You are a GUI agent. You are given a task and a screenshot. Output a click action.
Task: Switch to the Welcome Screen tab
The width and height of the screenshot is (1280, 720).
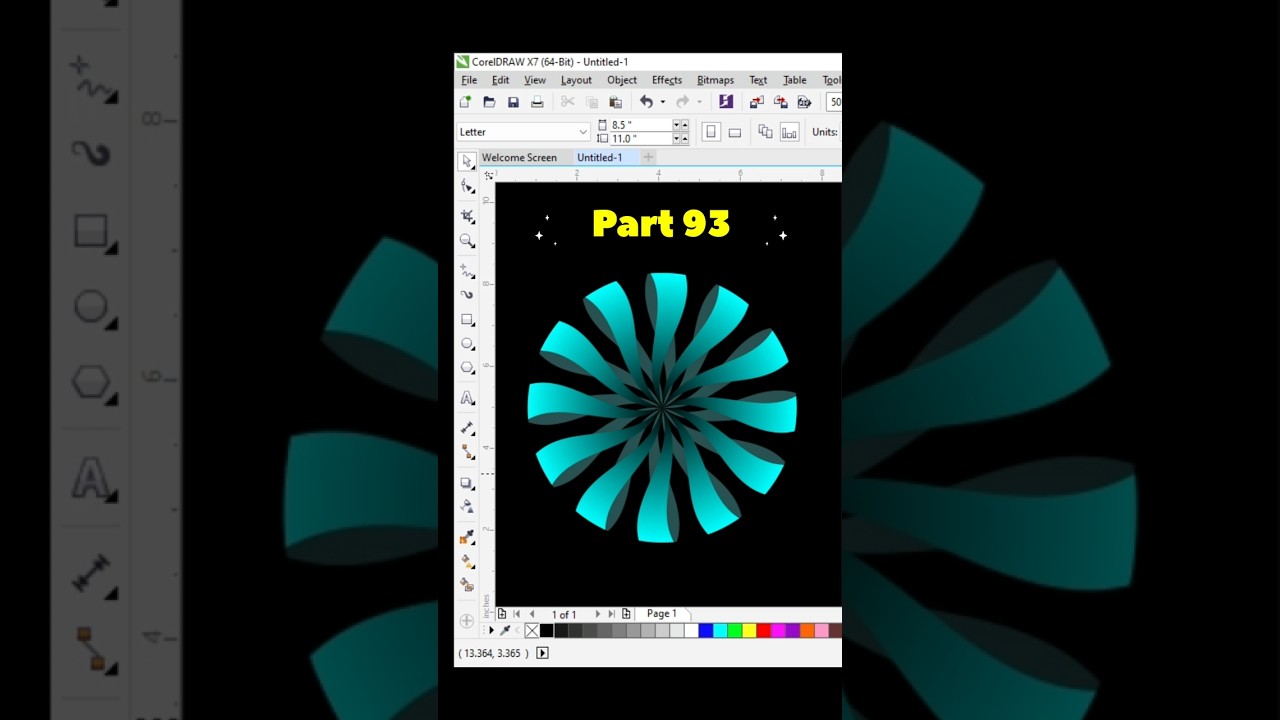click(x=519, y=157)
